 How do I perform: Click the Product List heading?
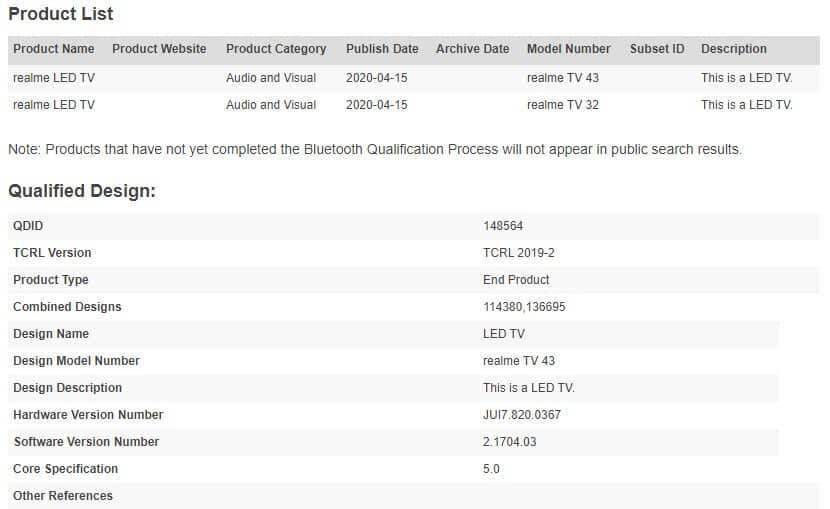tap(60, 14)
